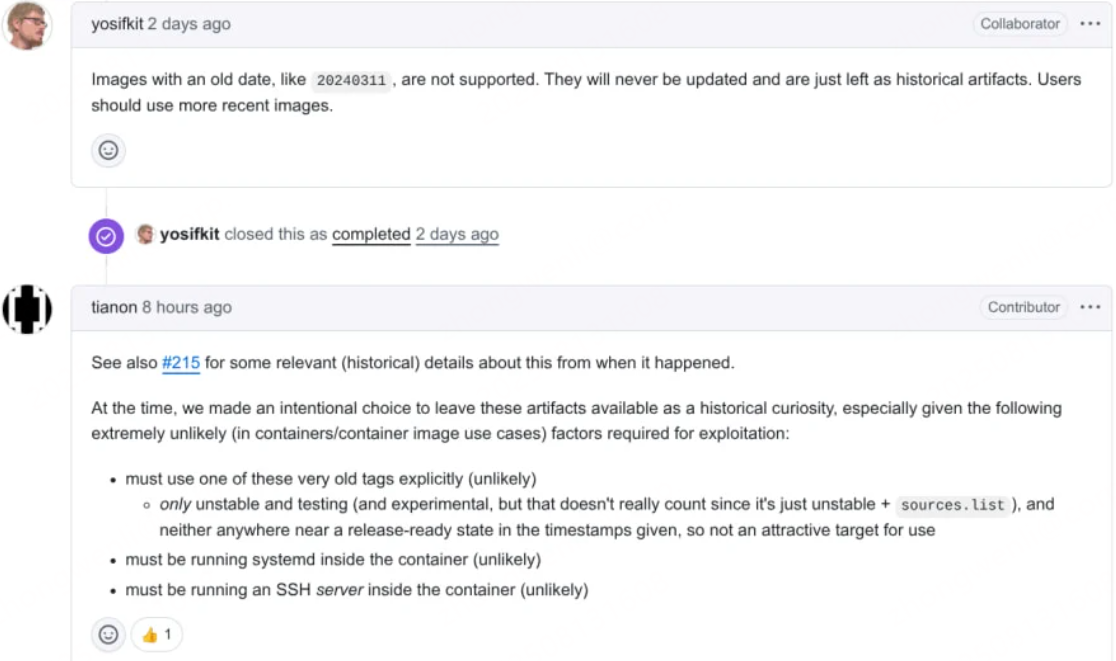Add emoji reaction to yosifkit's comment
This screenshot has width=1116, height=661.
(108, 151)
